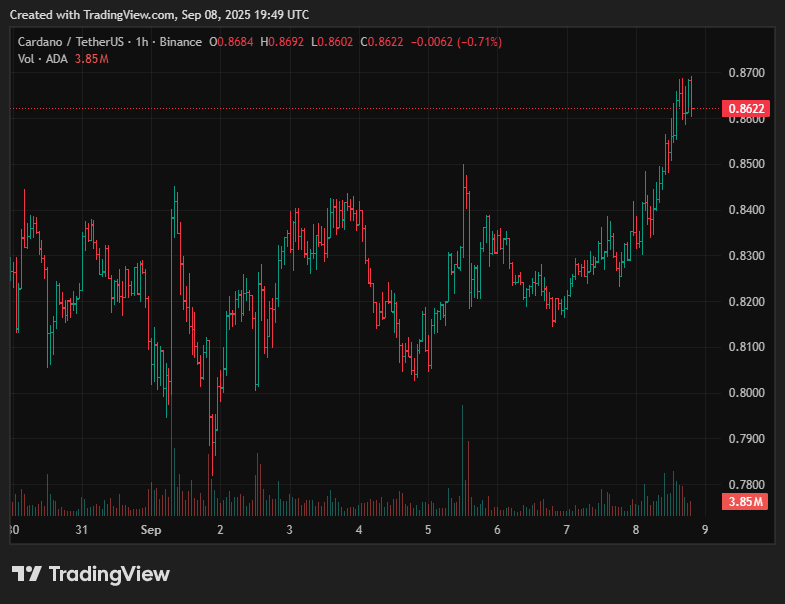The height and width of the screenshot is (604, 785).
Task: Click the TradingView logo icon
Action: tap(26, 574)
